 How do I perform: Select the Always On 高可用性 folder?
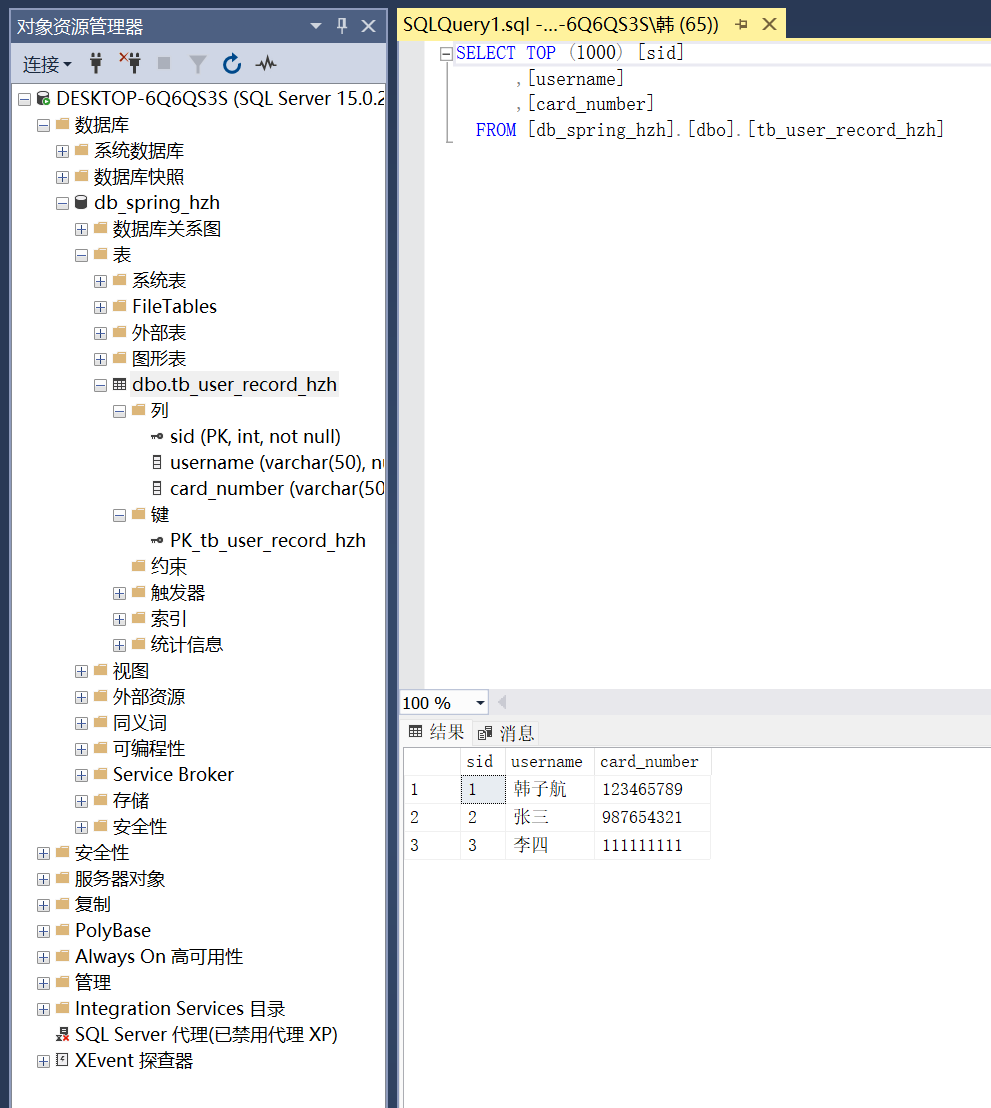159,957
